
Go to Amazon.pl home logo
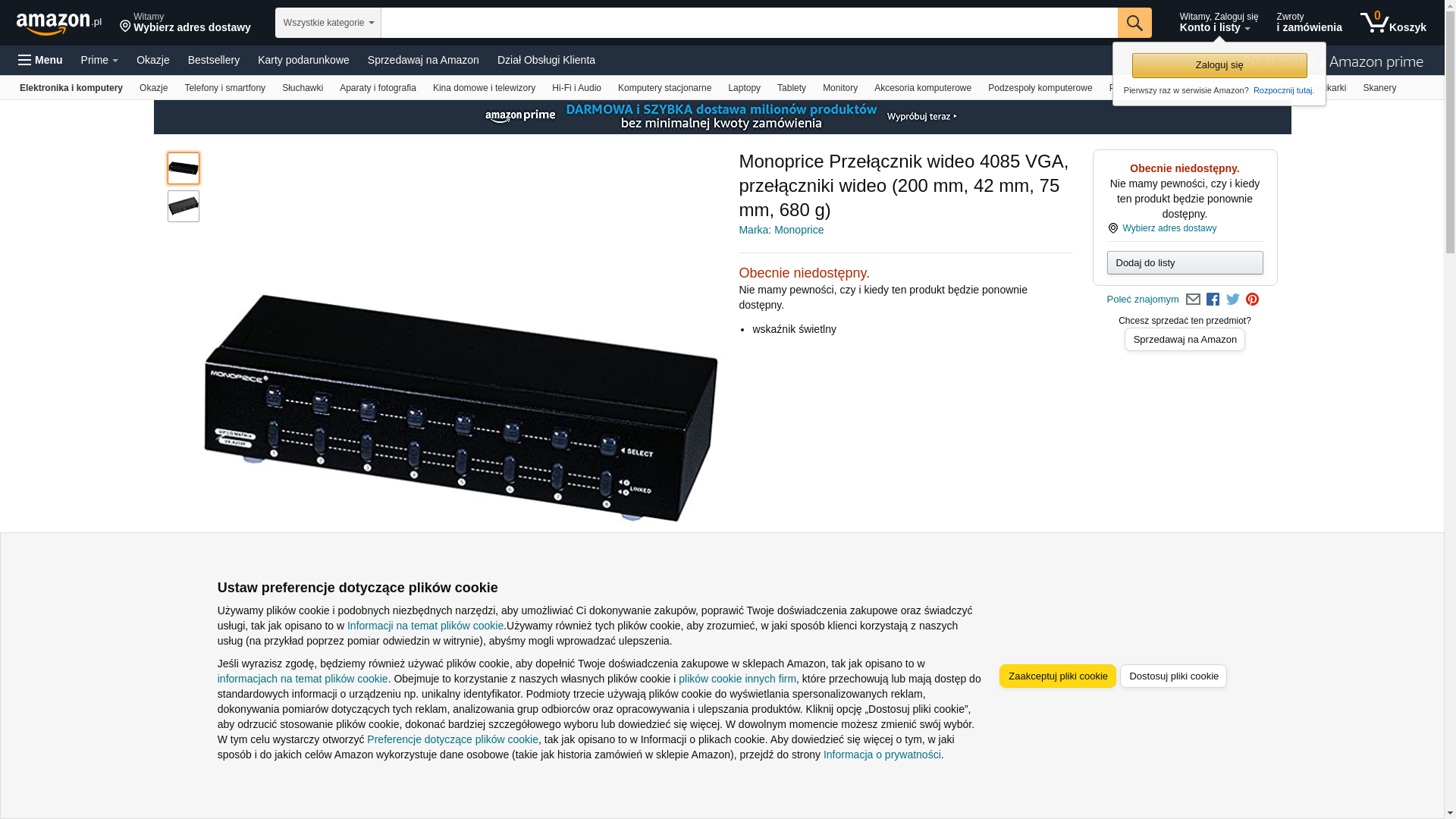[x=59, y=24]
